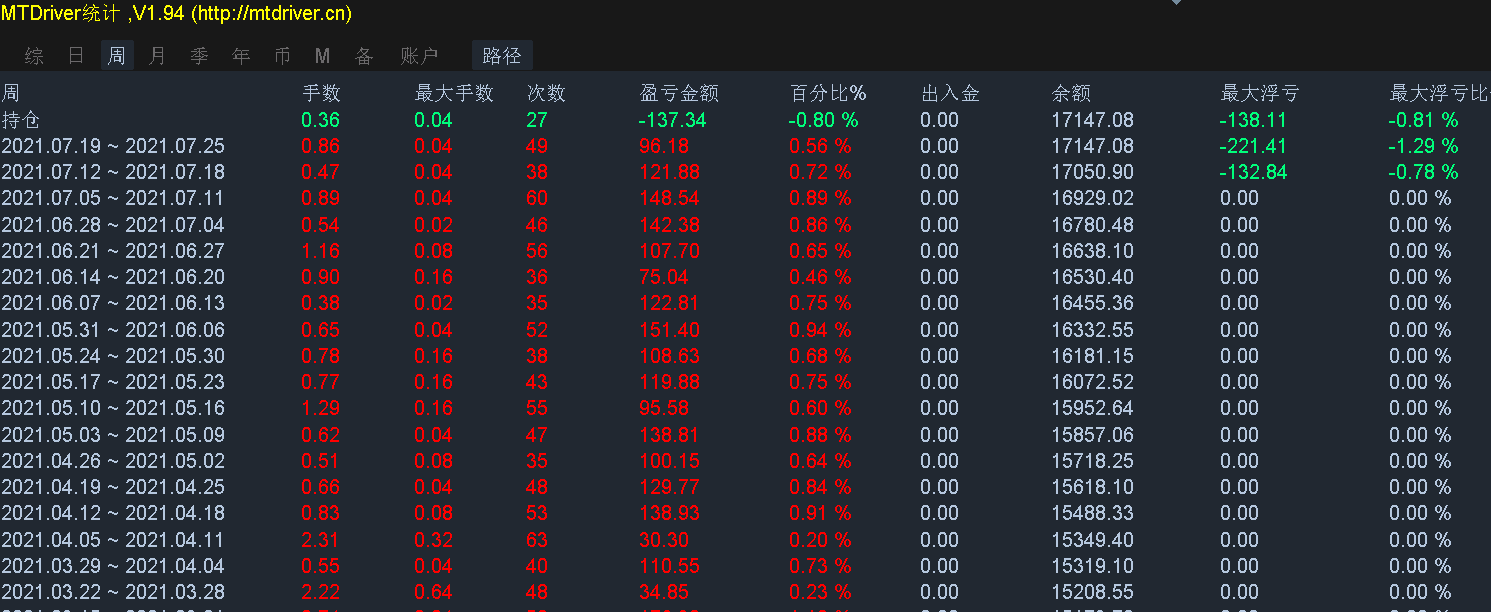Click the max floating loss -132.84
The width and height of the screenshot is (1491, 612).
tap(1254, 172)
